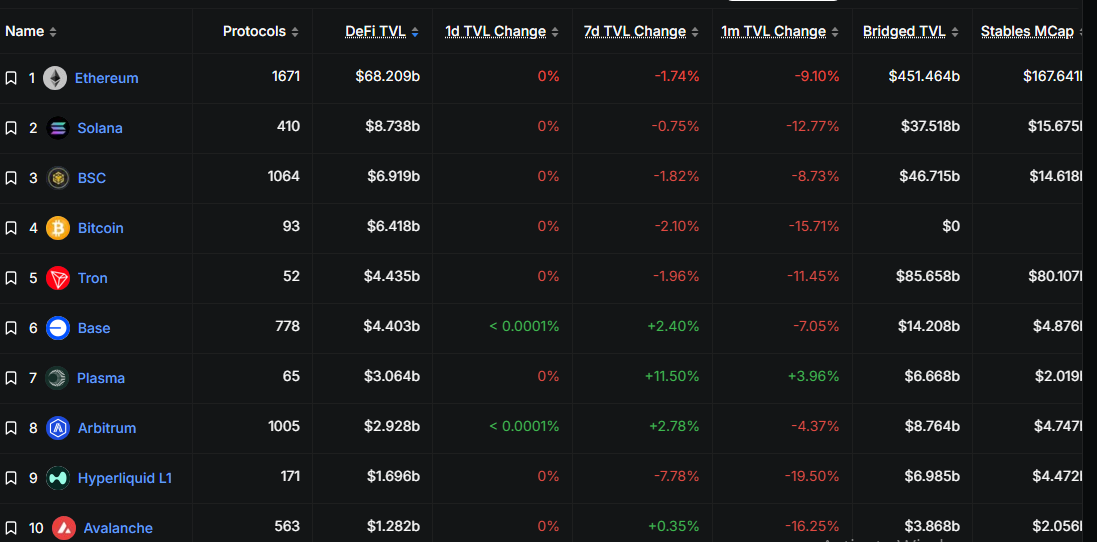
Task: Click the Base chain logo icon
Action: pyautogui.click(x=58, y=328)
